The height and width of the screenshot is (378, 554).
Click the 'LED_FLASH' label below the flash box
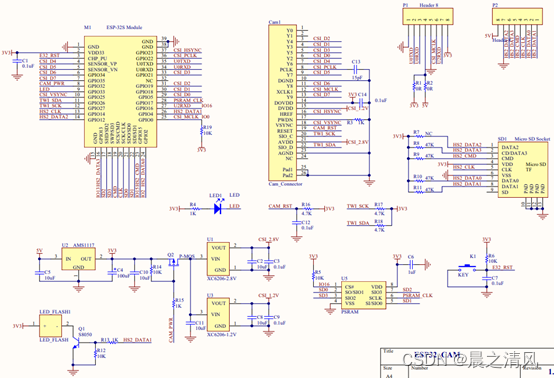pyautogui.click(x=54, y=339)
